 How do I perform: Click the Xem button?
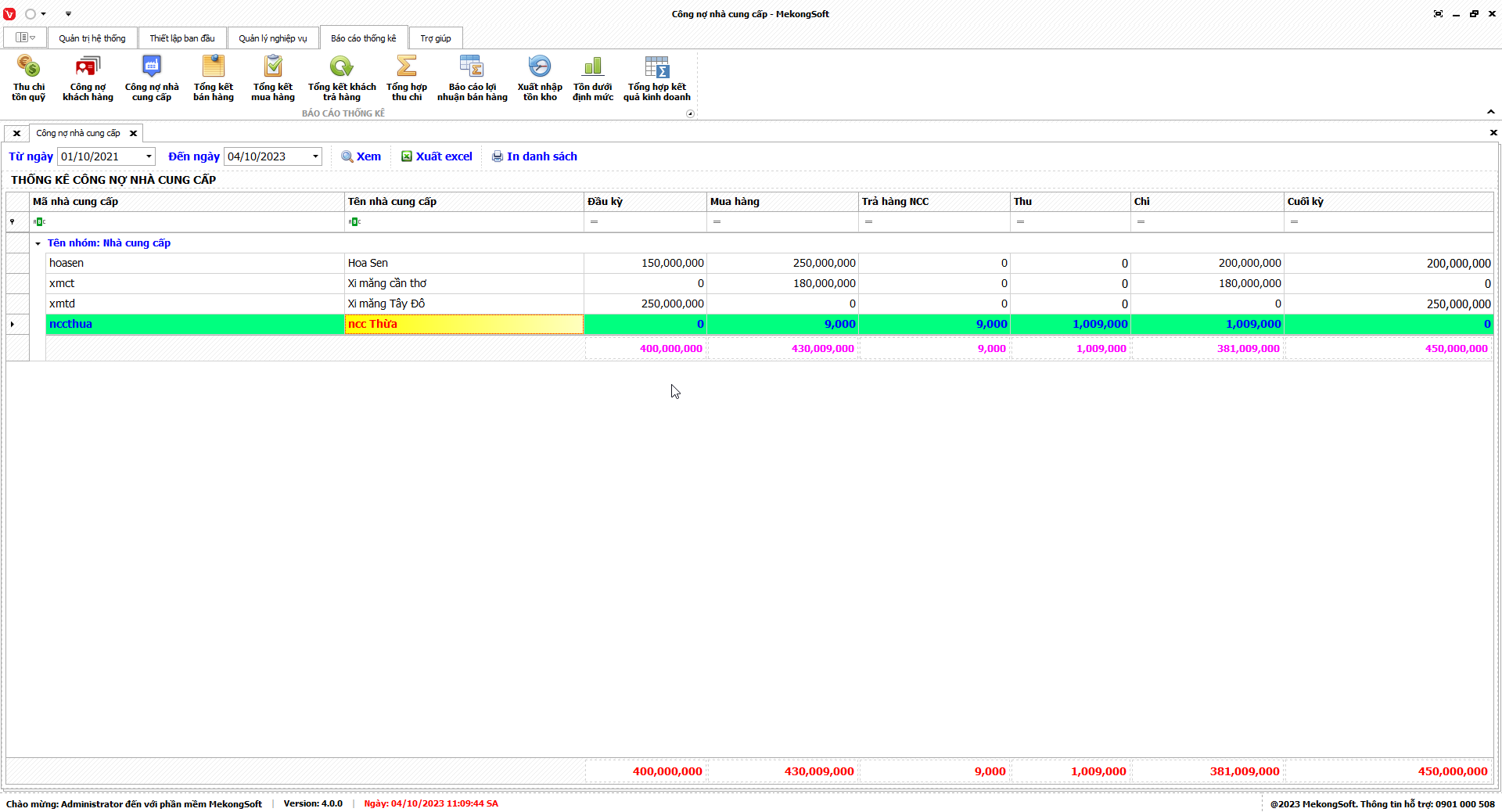361,156
